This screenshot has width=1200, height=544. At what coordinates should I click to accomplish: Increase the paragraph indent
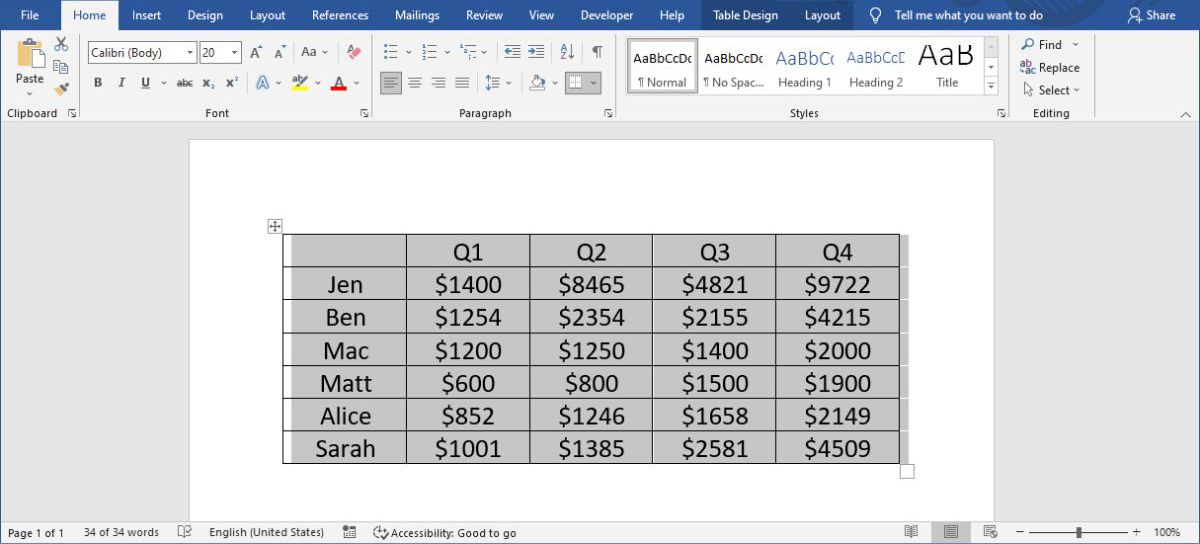click(x=536, y=52)
